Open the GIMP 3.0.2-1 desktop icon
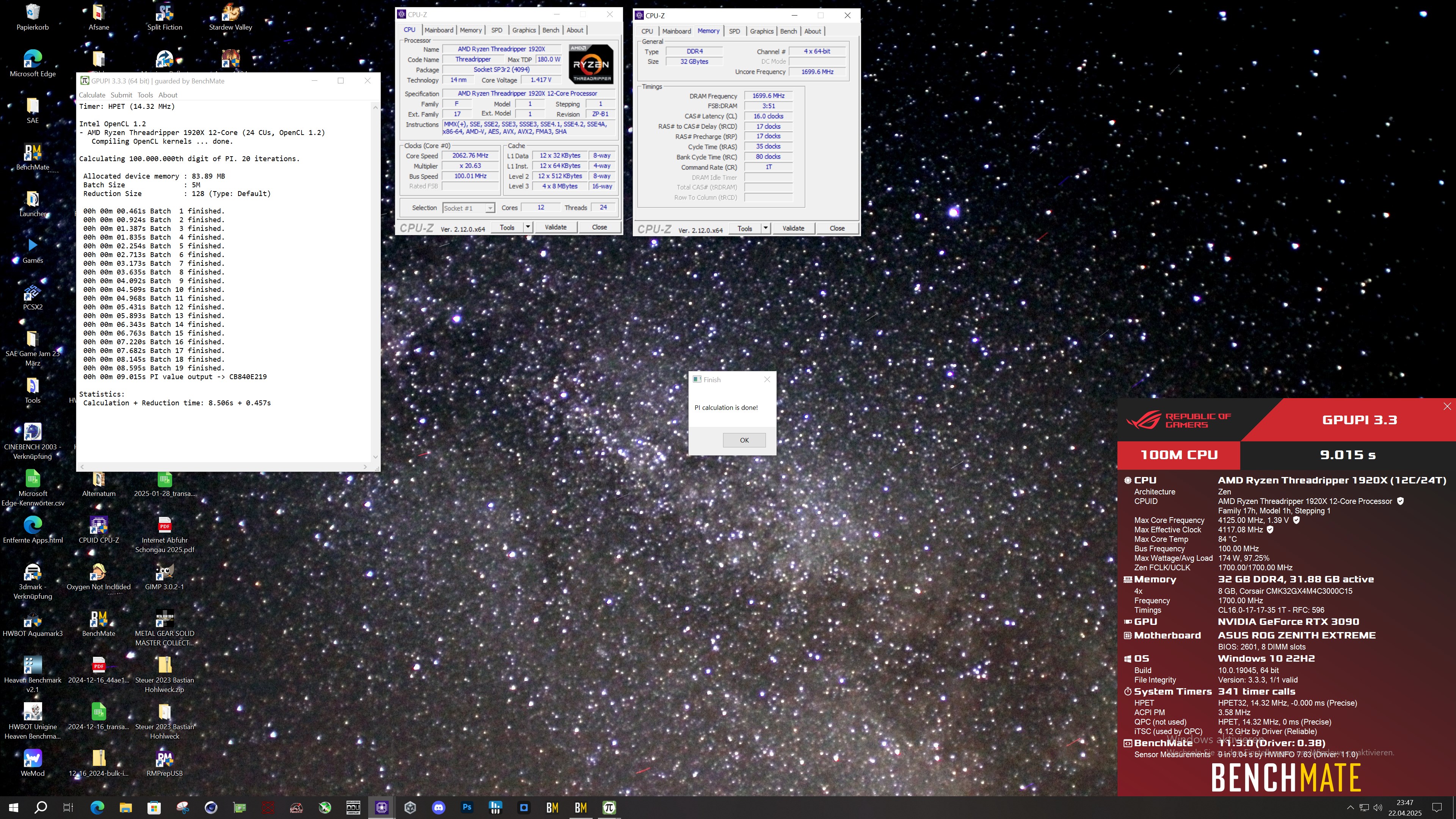The height and width of the screenshot is (819, 1456). (x=165, y=576)
